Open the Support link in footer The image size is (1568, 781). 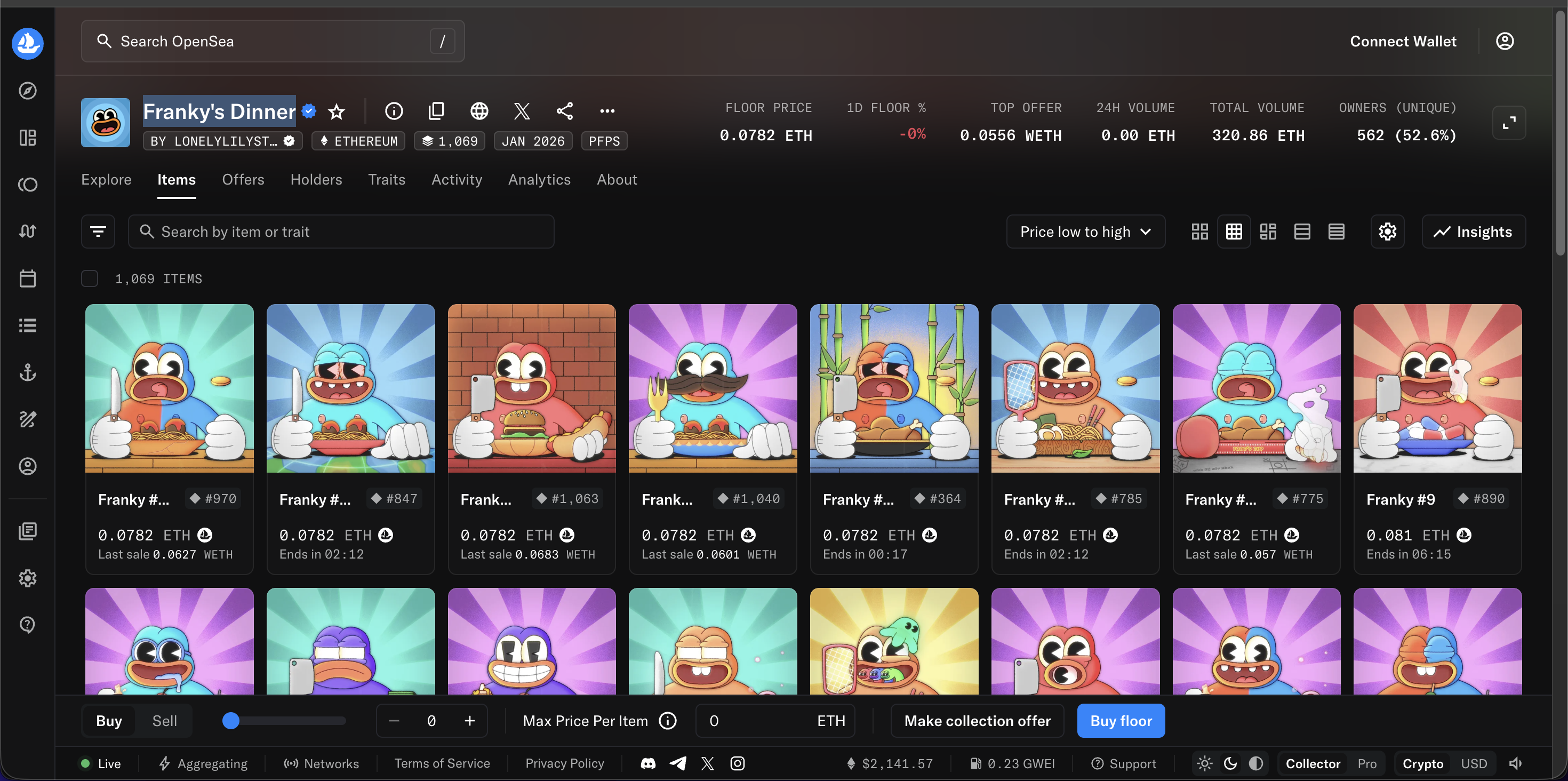(x=1123, y=763)
